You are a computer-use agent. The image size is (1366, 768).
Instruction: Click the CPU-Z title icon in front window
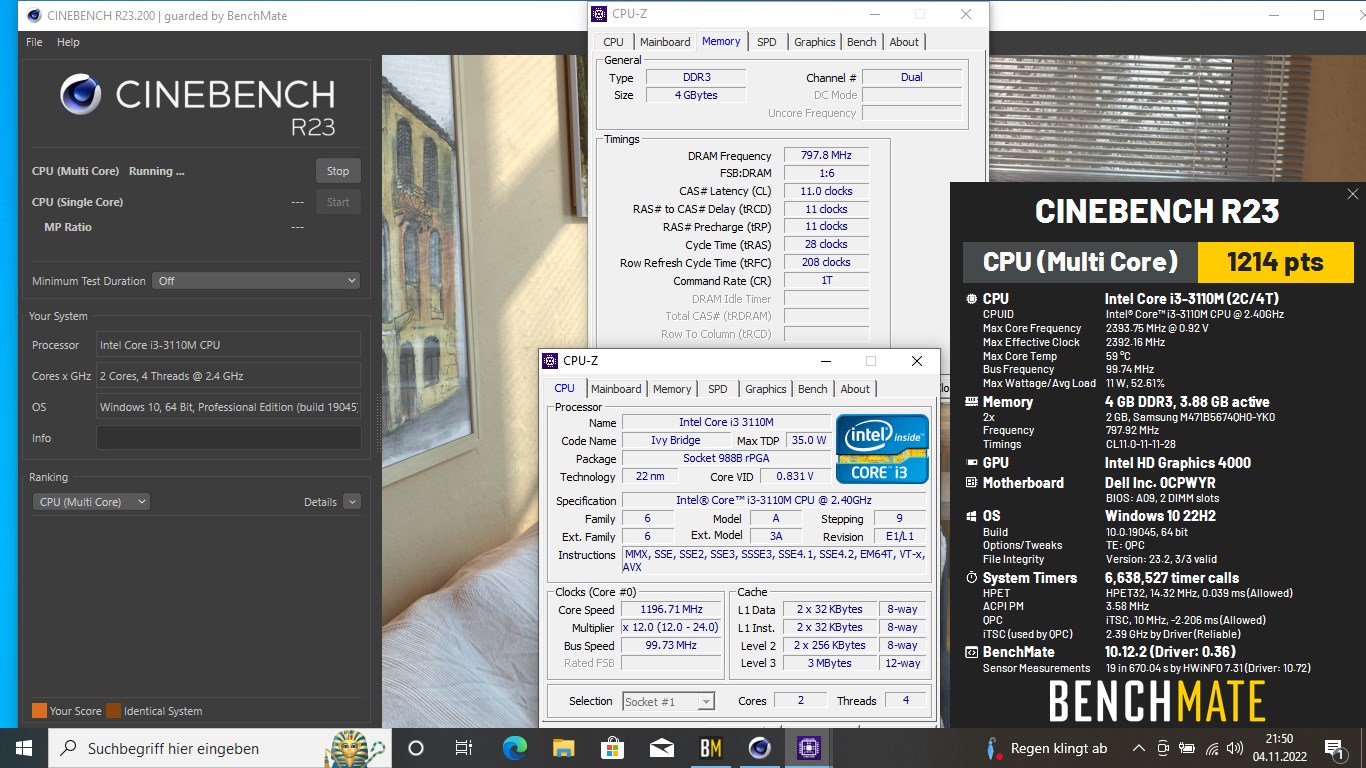pyautogui.click(x=550, y=361)
